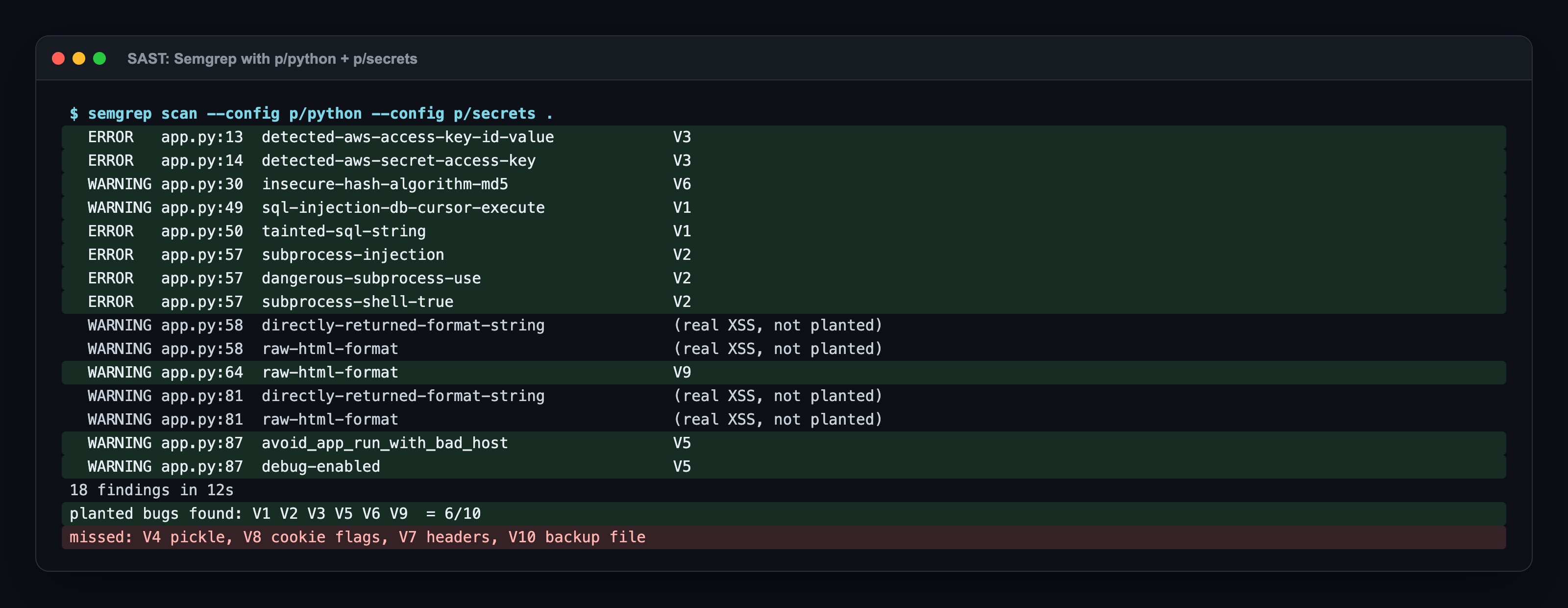Select the detected-aws-access-key-id-value finding
Viewport: 1568px width, 608px height.
tap(784, 137)
